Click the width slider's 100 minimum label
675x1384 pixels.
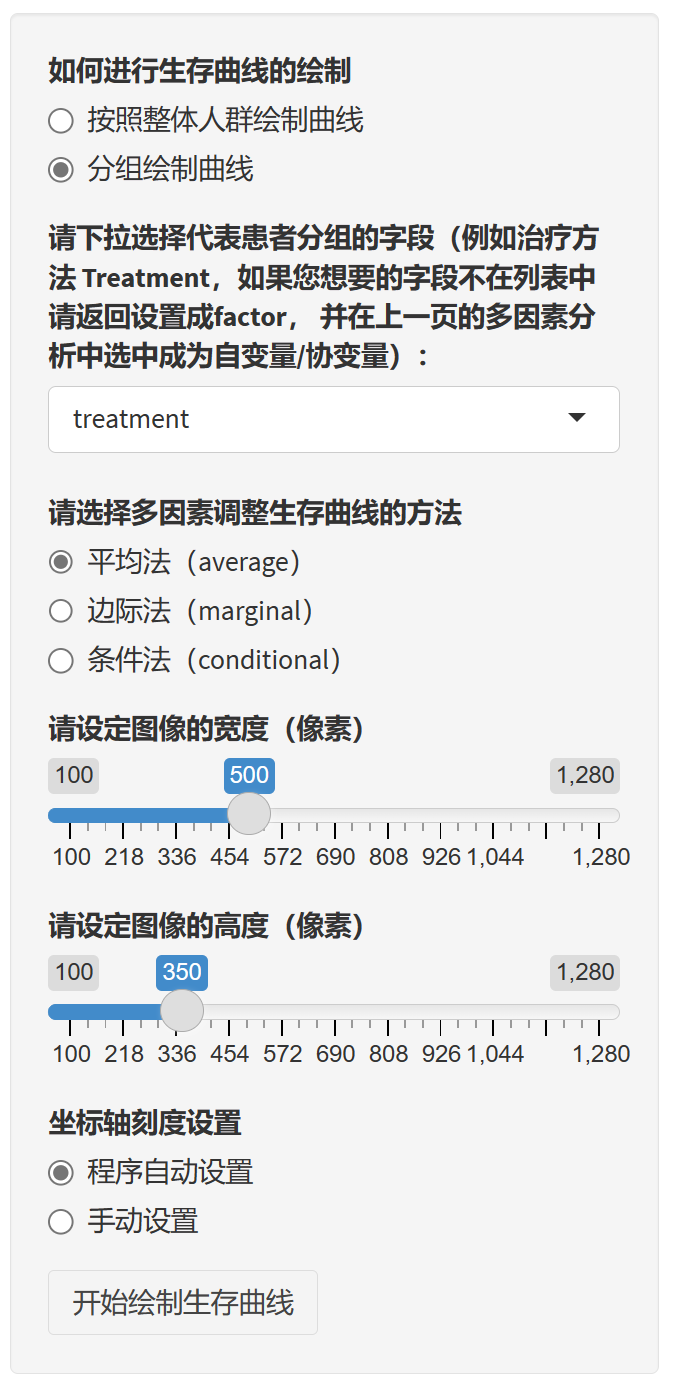point(74,776)
